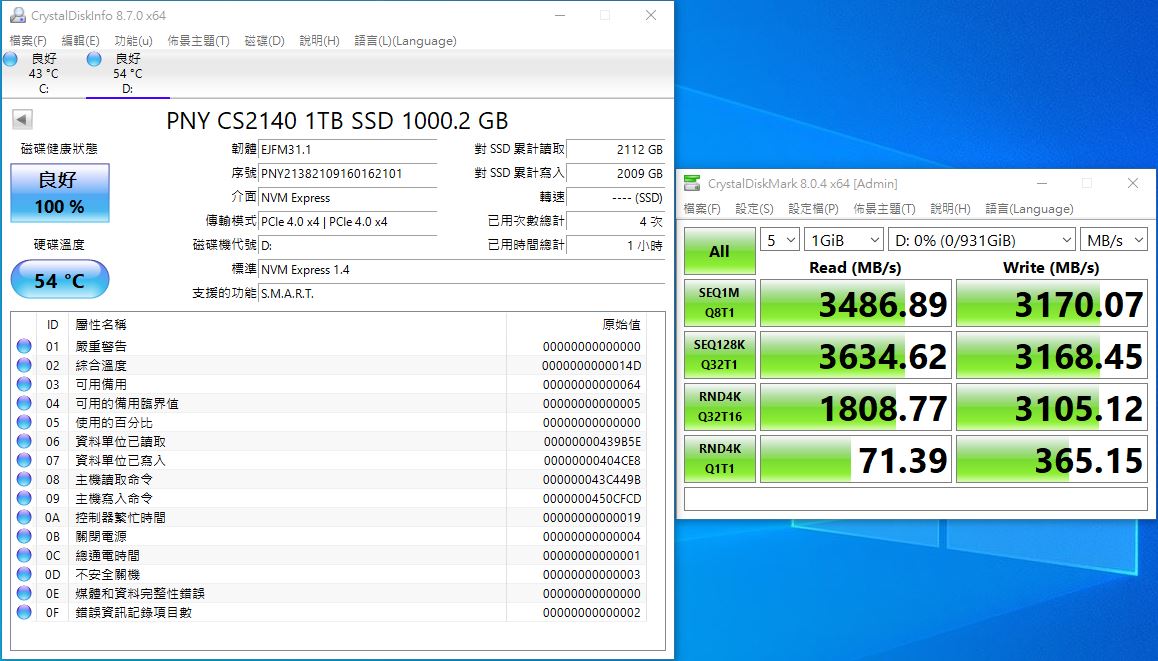This screenshot has height=661, width=1158.
Task: Click the PNY CS2140 1TB SSD title
Action: tap(338, 120)
